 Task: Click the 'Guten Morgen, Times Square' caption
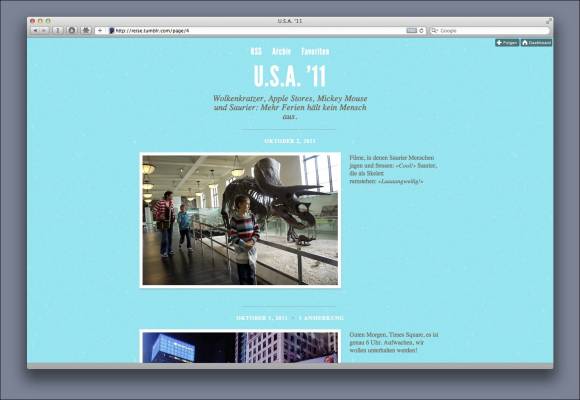tap(394, 342)
